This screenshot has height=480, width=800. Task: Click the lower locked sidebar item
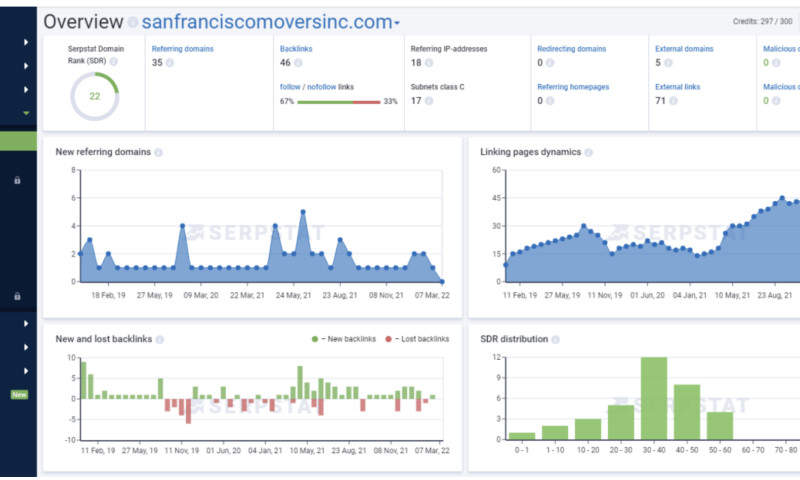(x=17, y=296)
